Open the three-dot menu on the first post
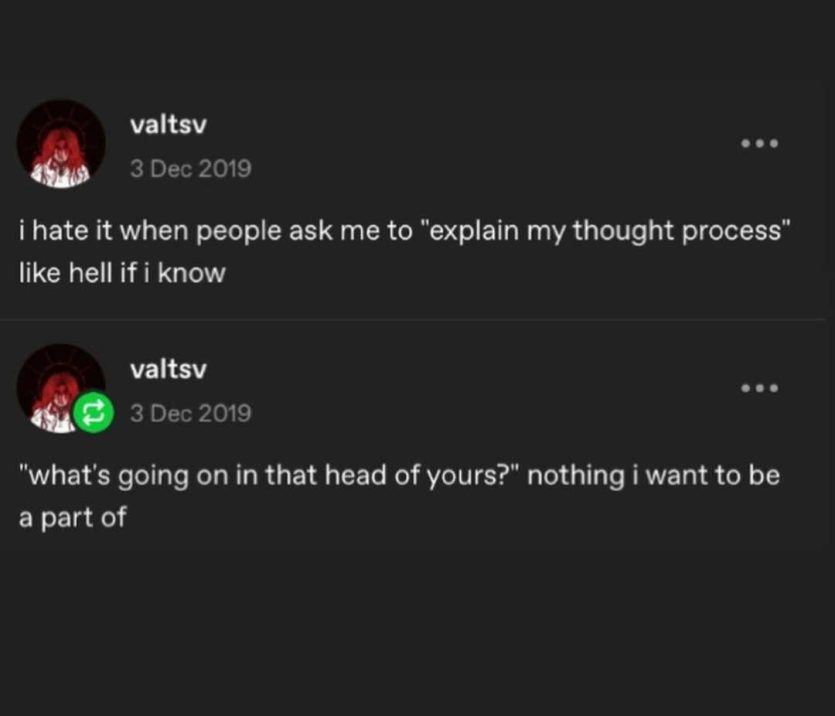835x716 pixels. 759,144
